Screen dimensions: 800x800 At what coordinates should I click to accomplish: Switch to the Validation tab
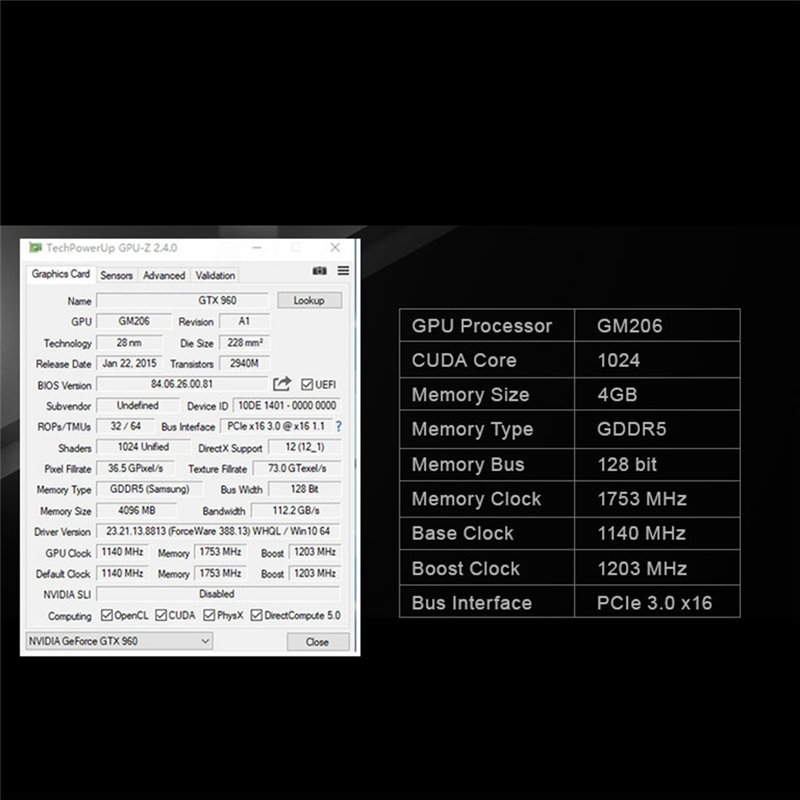(x=215, y=276)
